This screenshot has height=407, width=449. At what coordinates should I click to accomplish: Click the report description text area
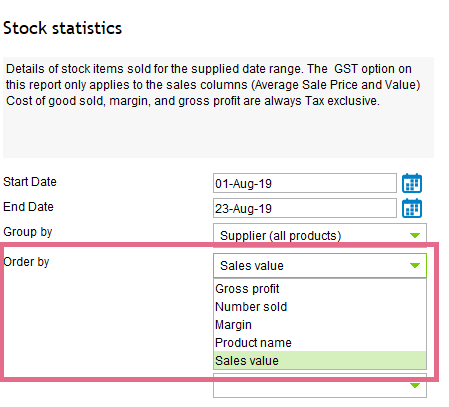pos(218,107)
